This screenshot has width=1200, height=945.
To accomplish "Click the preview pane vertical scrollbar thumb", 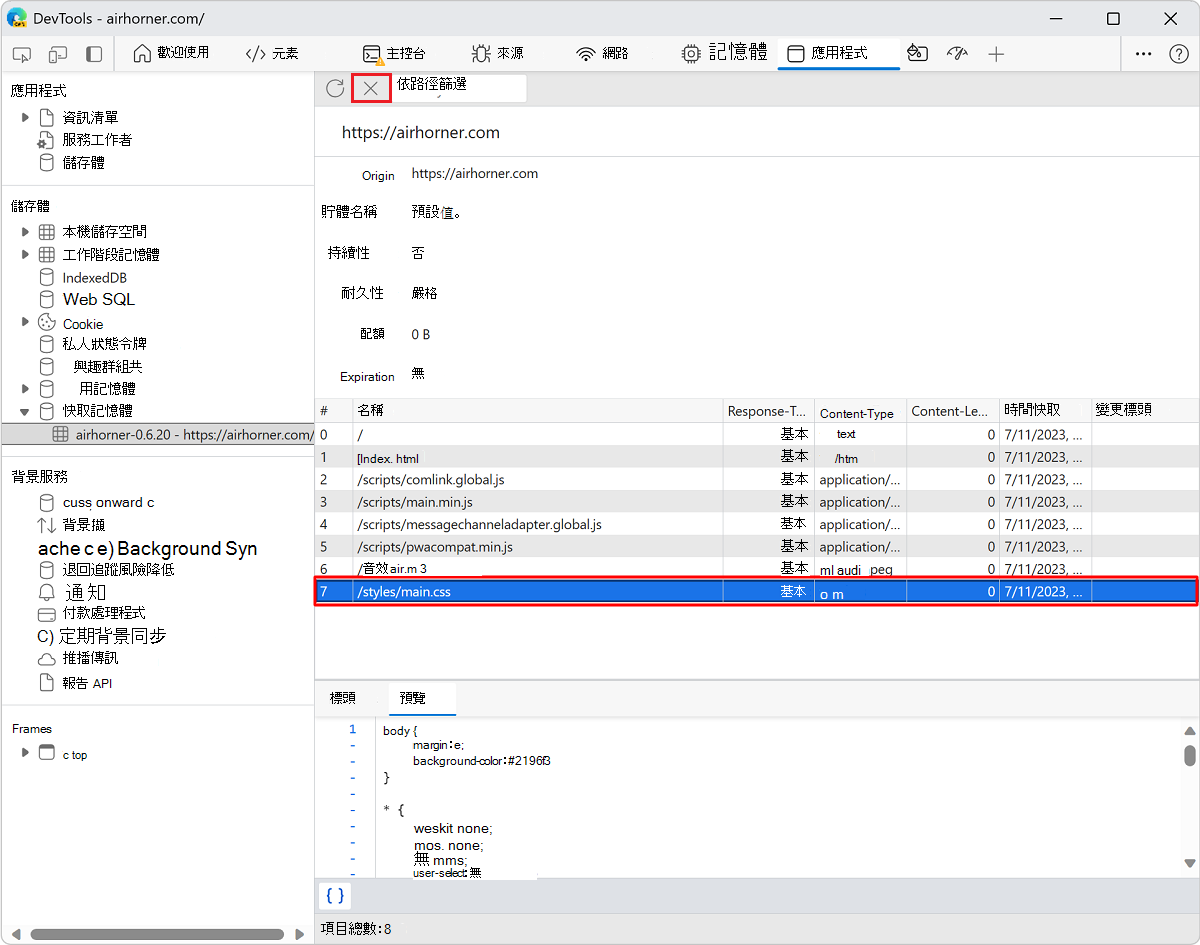I will pos(1190,755).
